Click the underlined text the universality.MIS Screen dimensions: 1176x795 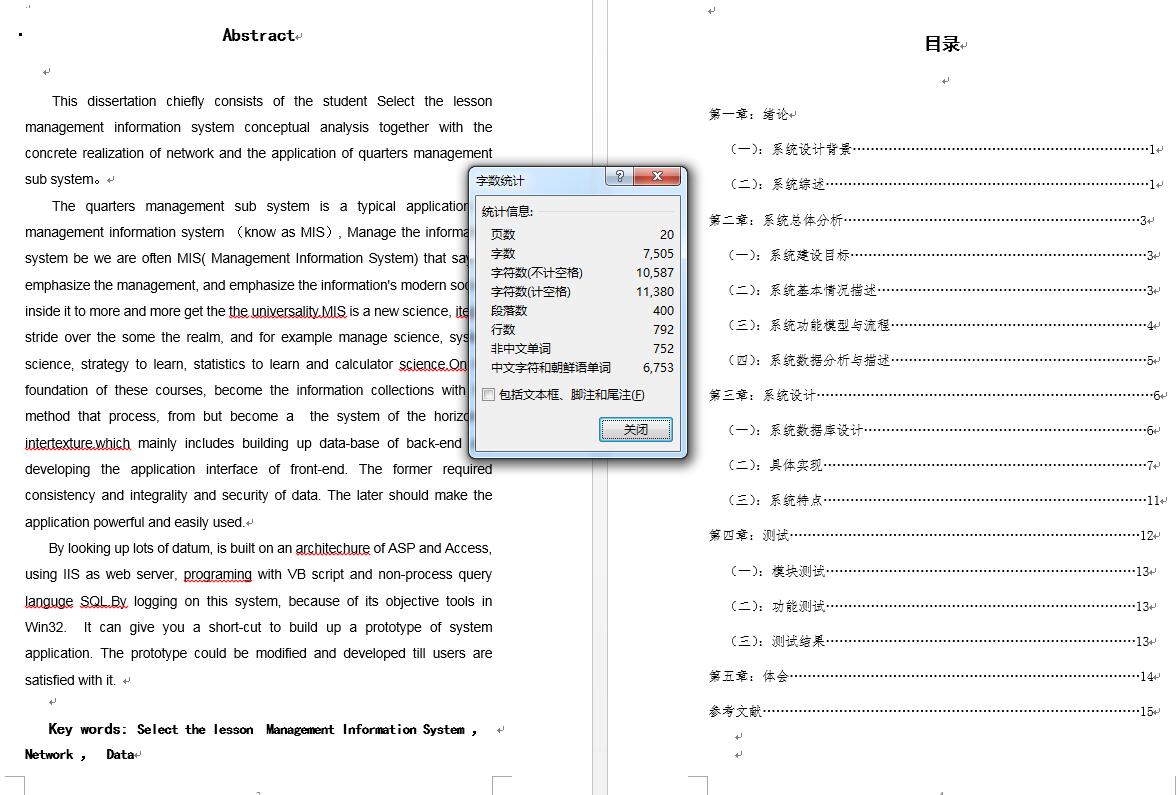287,311
